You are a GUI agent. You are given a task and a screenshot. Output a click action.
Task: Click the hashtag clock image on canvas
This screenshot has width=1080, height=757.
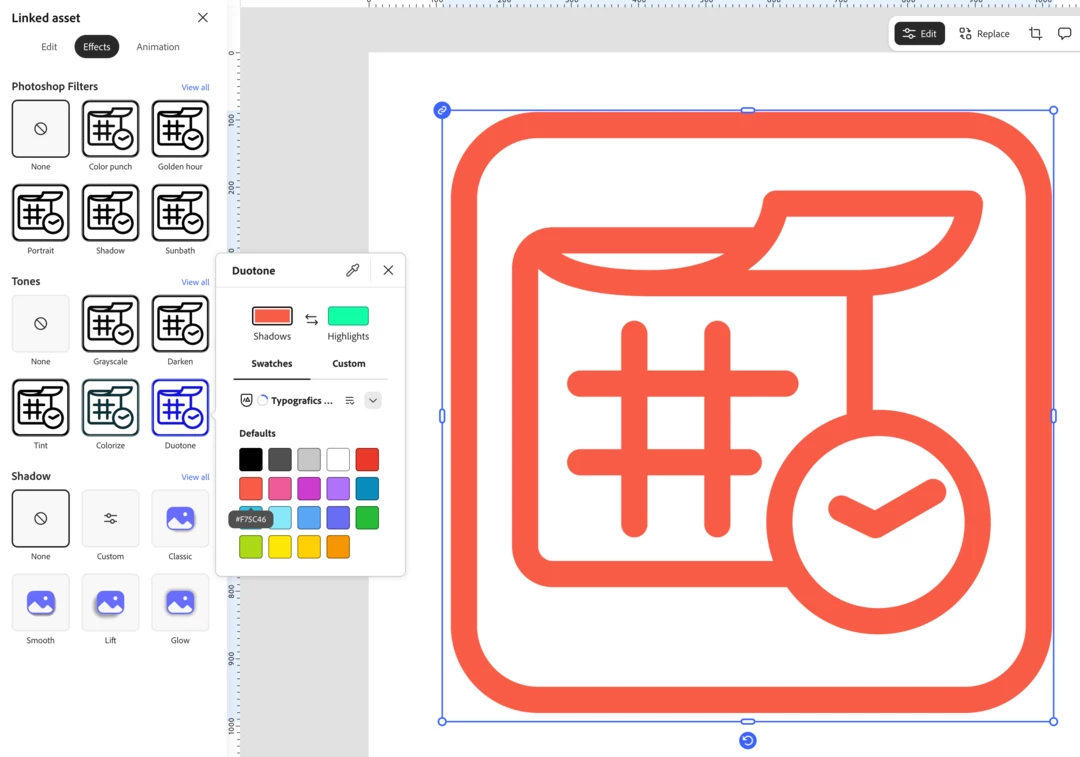click(x=748, y=416)
